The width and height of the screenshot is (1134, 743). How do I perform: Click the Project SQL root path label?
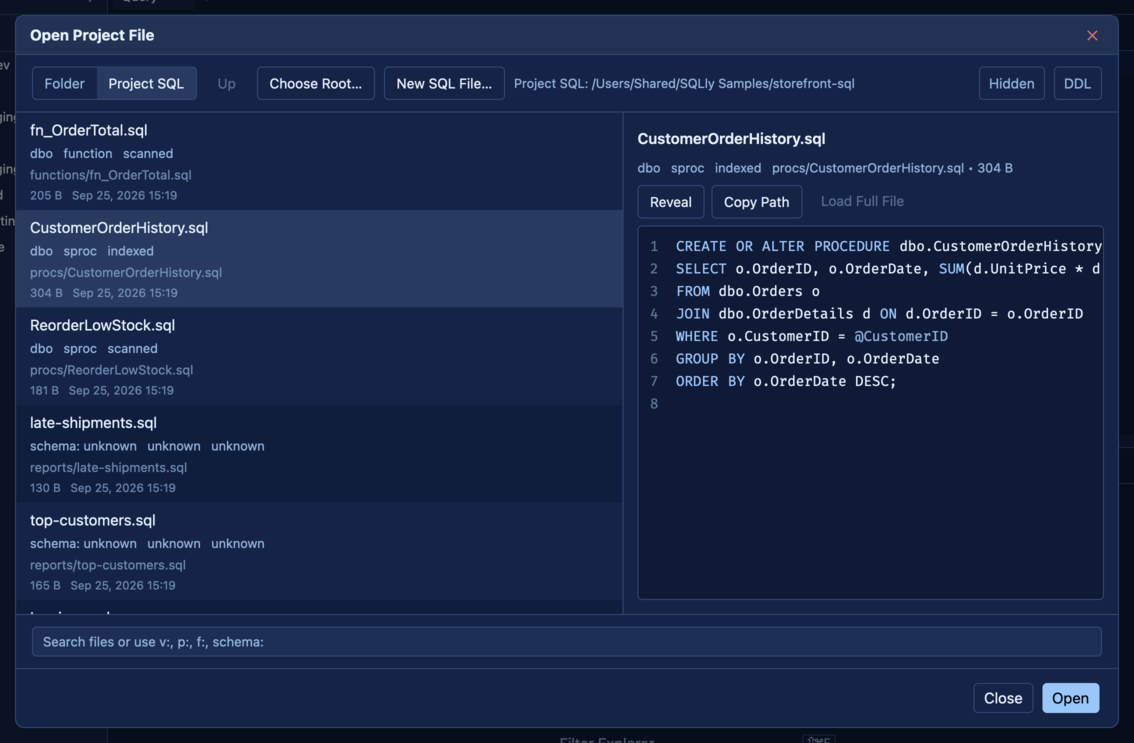point(684,83)
